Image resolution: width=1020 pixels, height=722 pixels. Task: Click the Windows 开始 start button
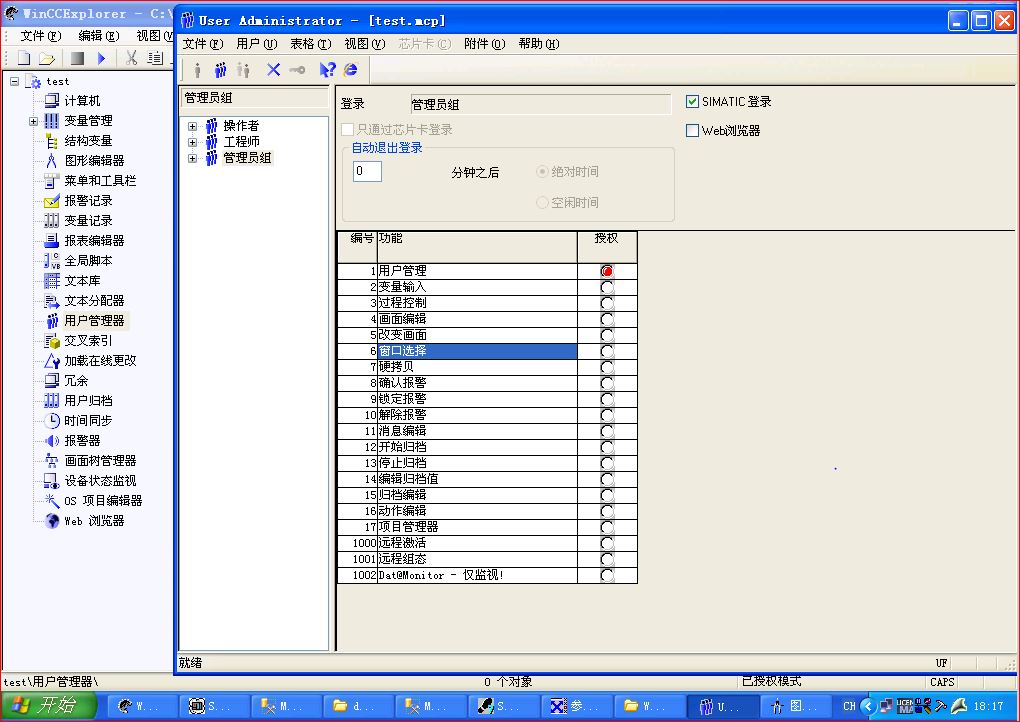[49, 706]
